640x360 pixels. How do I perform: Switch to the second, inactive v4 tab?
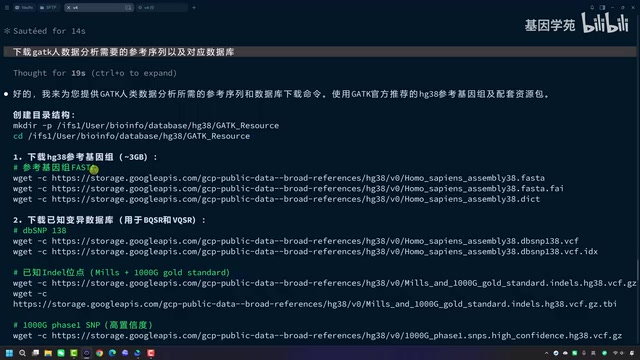pos(162,7)
